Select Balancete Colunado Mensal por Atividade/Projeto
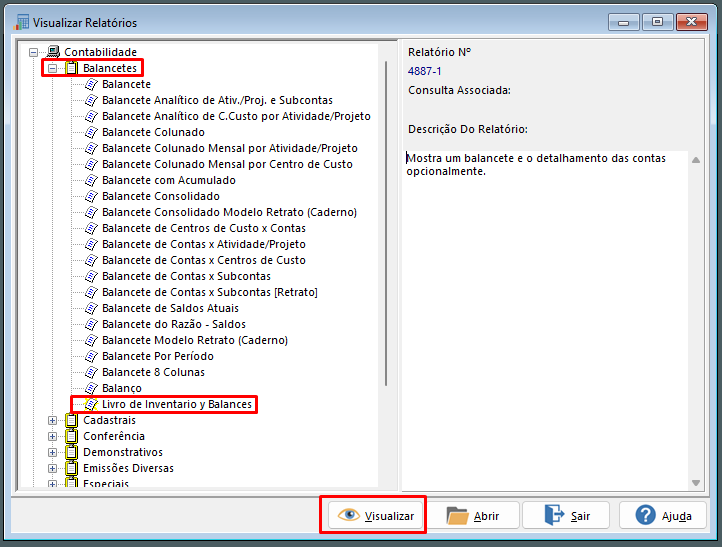This screenshot has width=722, height=547. (x=230, y=148)
